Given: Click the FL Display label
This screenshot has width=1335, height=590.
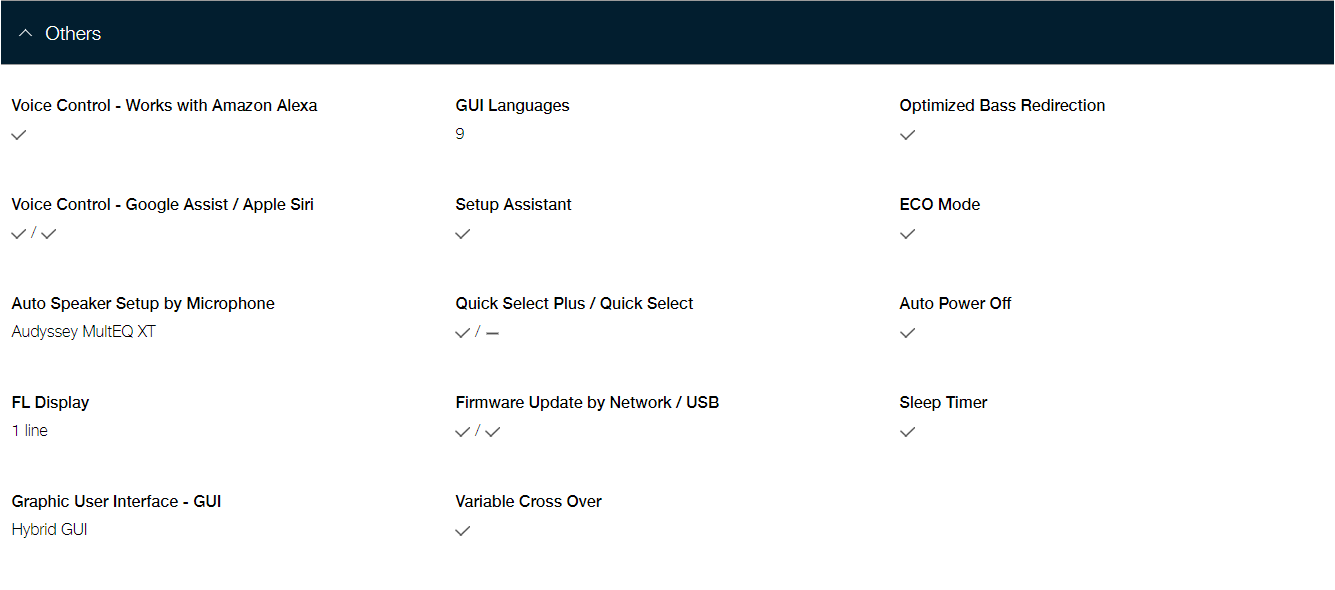Looking at the screenshot, I should click(50, 402).
